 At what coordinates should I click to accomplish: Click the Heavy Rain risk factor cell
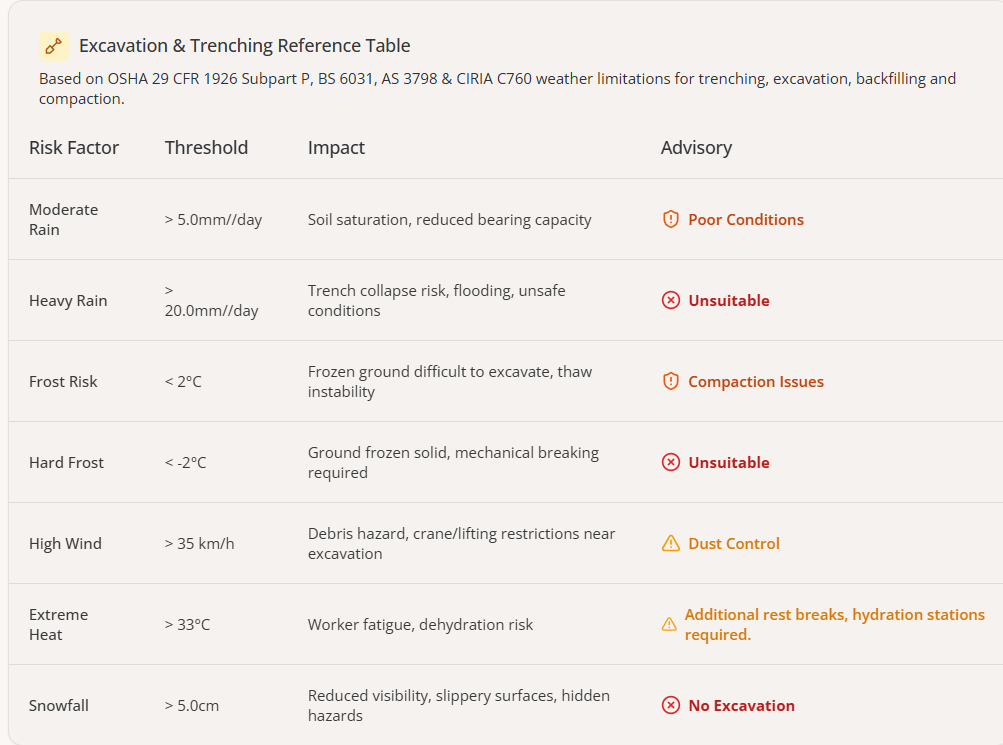[x=68, y=301]
